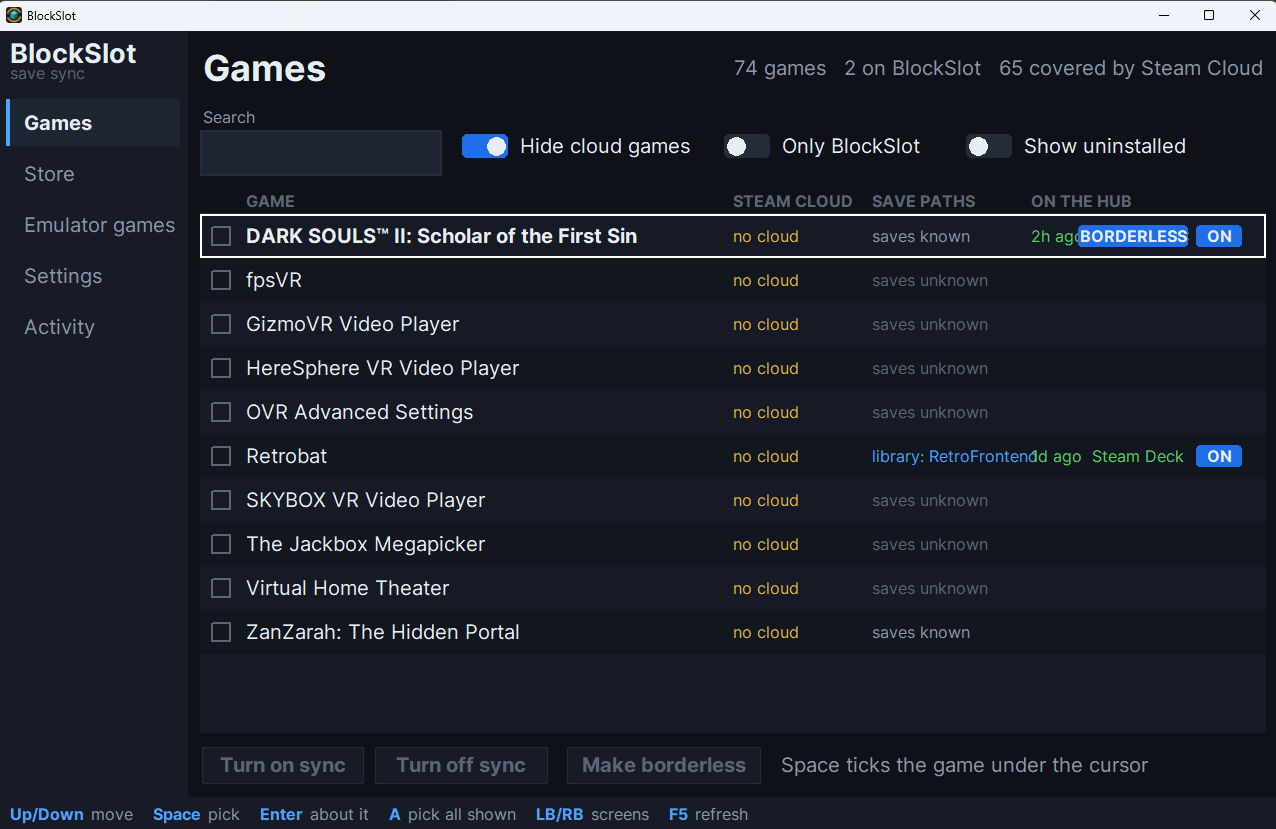
Task: Click 'saves known' in ZanZarah row
Action: (x=921, y=632)
